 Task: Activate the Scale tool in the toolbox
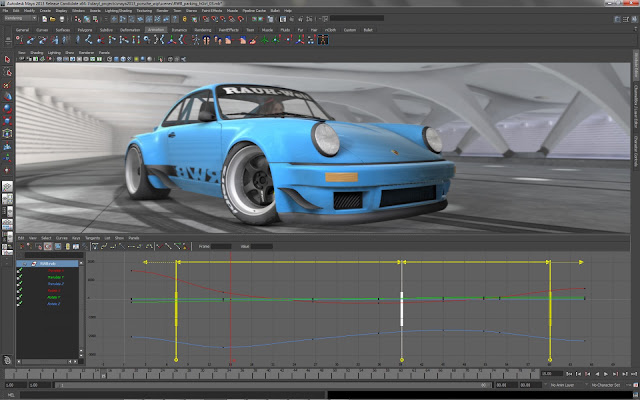7,121
